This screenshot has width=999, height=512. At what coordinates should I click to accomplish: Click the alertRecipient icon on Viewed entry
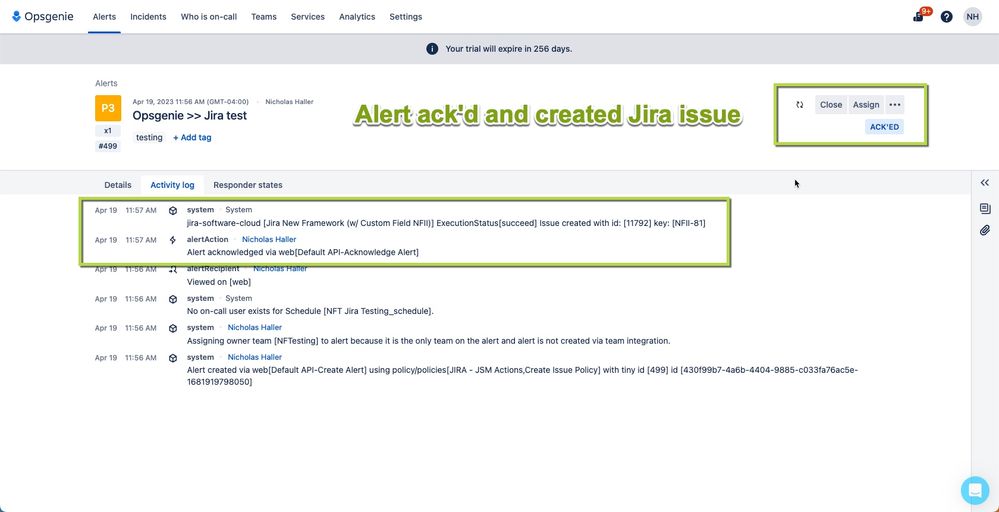[173, 269]
